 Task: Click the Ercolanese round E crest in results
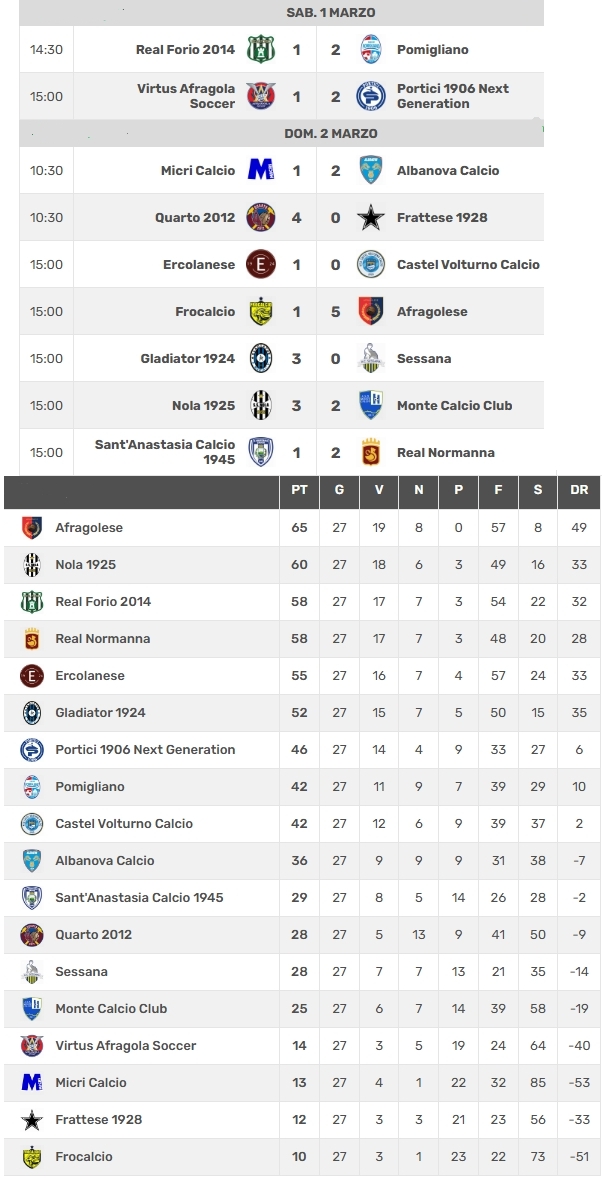(261, 264)
